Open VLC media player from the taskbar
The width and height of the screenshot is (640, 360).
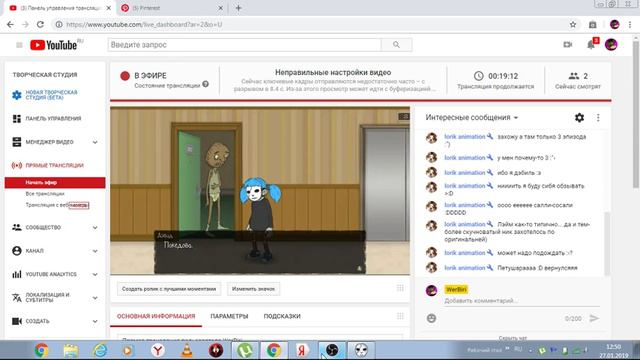pyautogui.click(x=187, y=350)
